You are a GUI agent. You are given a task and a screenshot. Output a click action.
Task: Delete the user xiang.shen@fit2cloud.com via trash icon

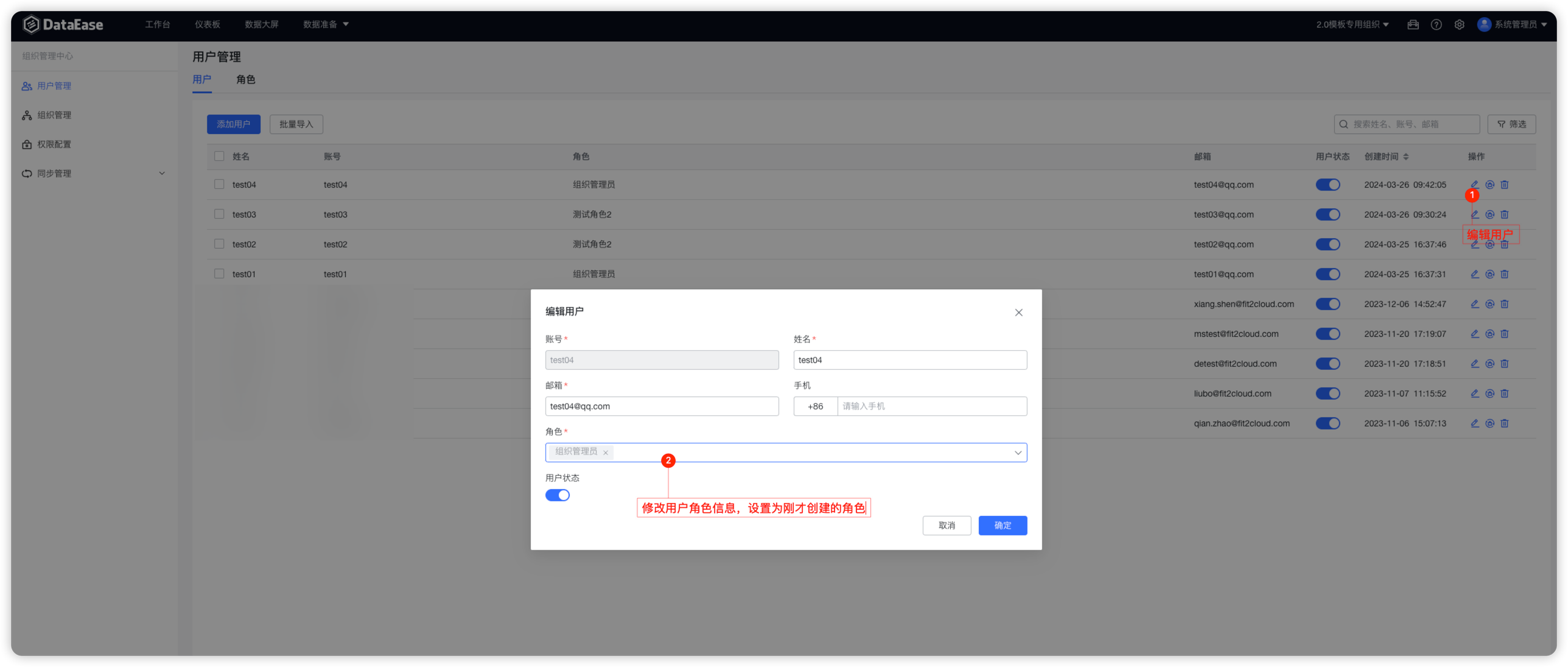[x=1504, y=304]
